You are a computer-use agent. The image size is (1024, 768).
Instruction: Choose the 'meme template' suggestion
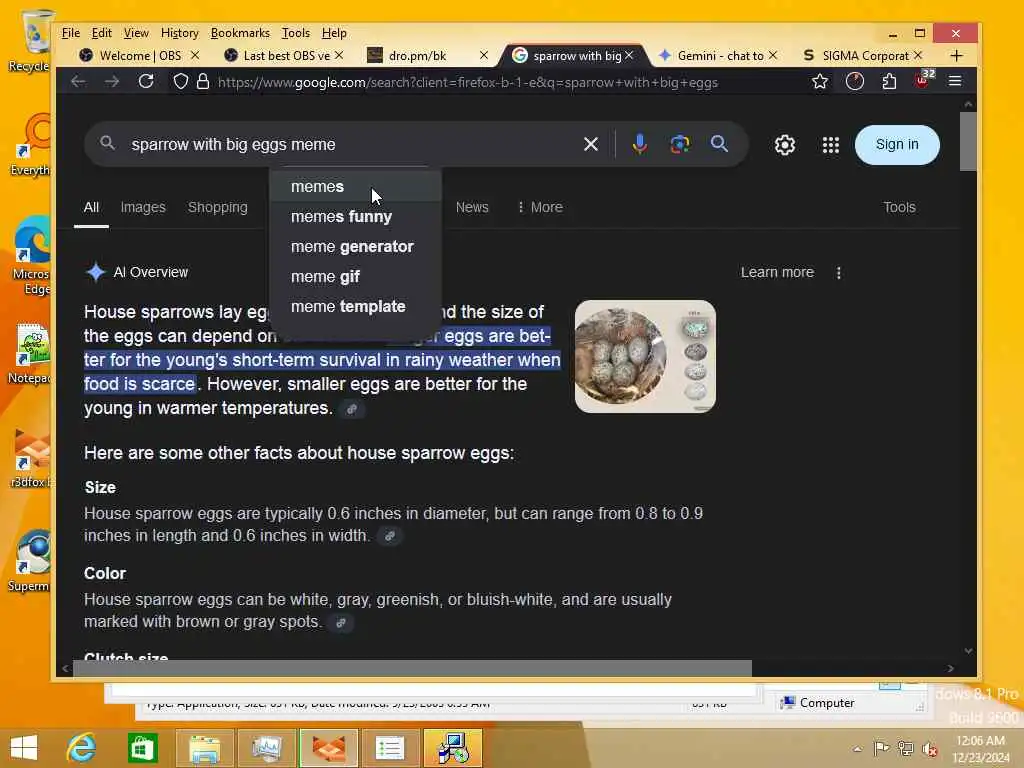[355, 307]
